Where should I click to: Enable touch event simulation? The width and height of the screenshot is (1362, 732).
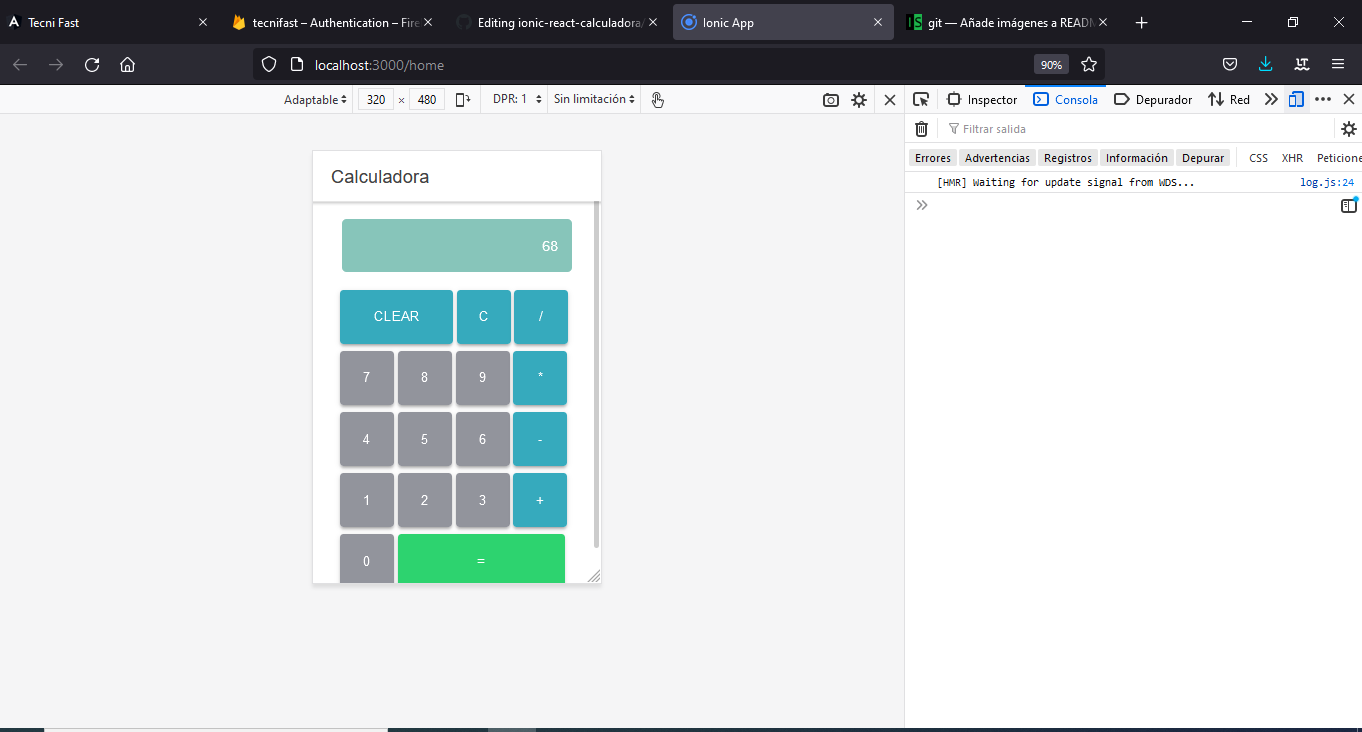pyautogui.click(x=657, y=99)
